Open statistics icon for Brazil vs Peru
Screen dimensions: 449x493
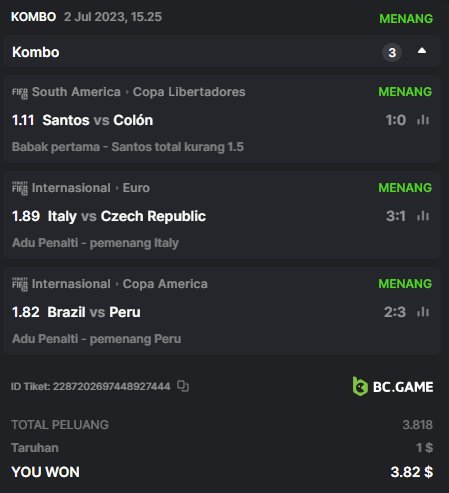click(x=423, y=312)
